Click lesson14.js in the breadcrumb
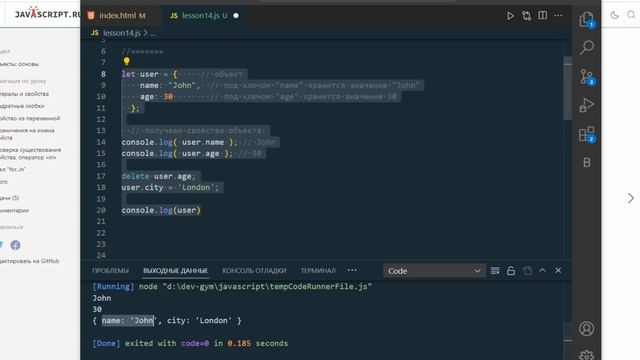Screen dimensions: 640x360 click(122, 33)
